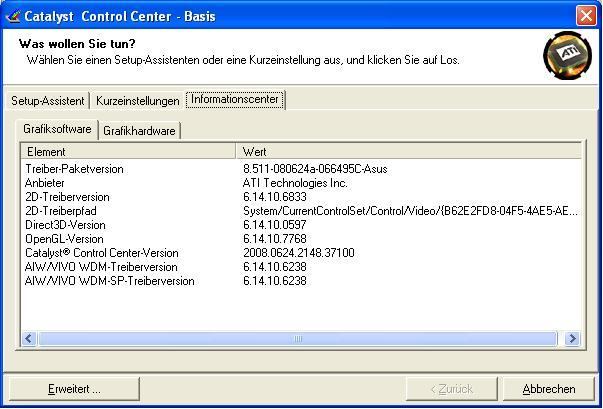Click the Catalyst title bar app icon
The height and width of the screenshot is (409, 603).
tap(12, 17)
